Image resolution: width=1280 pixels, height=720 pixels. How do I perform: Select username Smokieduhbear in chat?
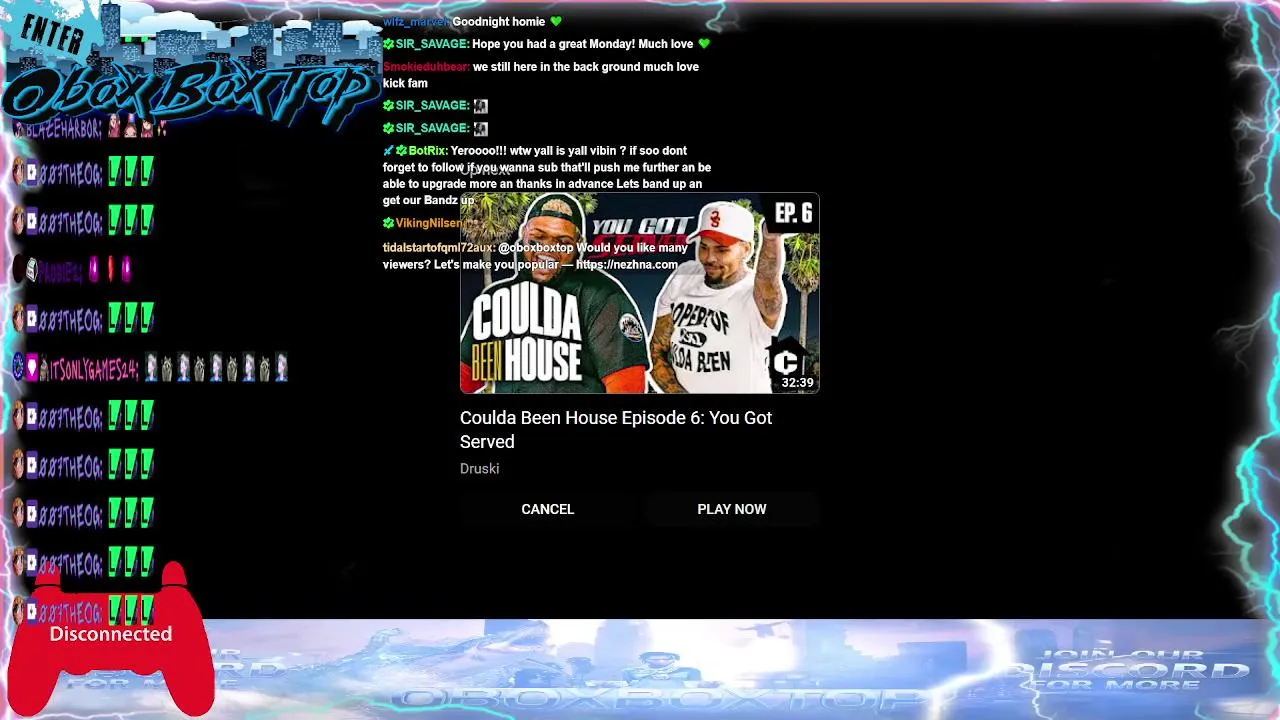426,67
